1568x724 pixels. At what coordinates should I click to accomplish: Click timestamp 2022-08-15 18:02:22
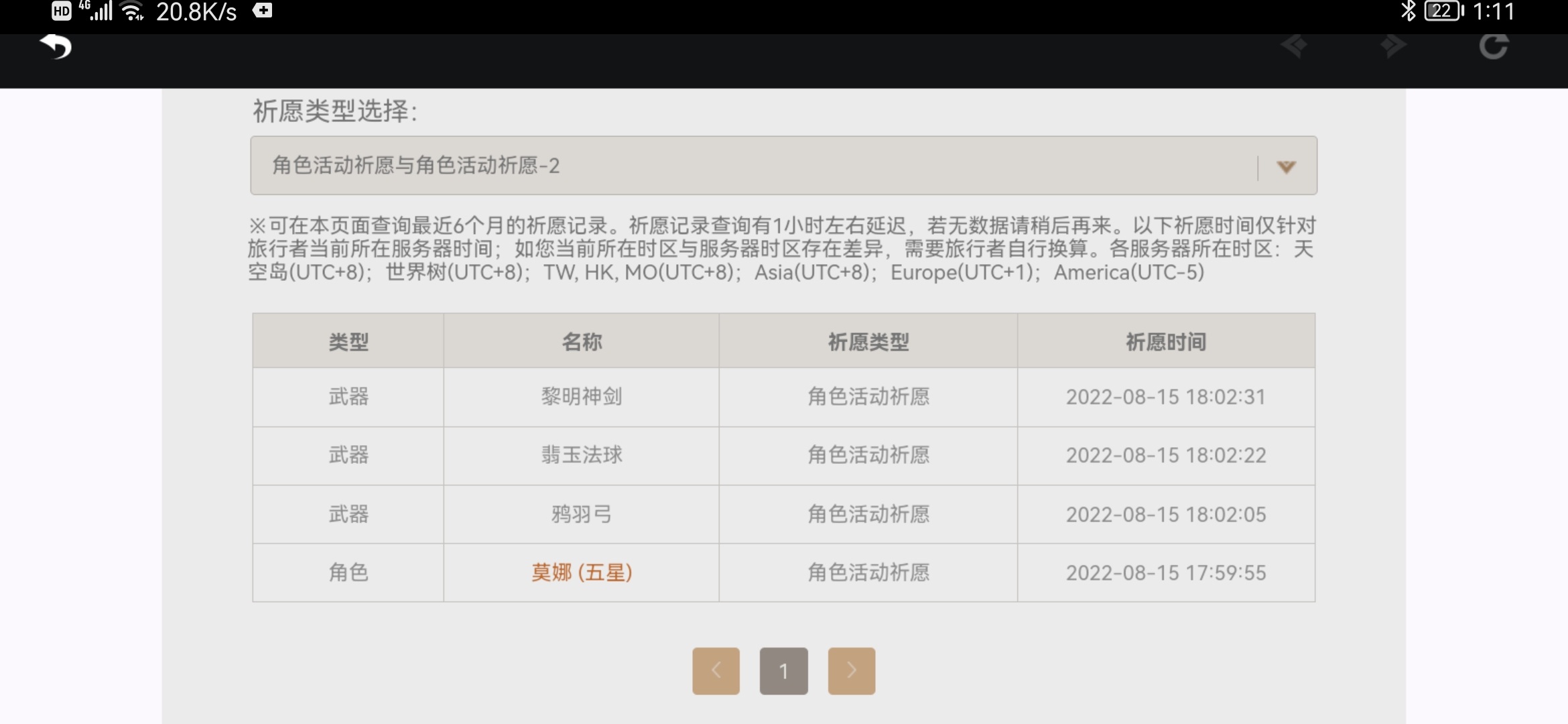pyautogui.click(x=1166, y=455)
